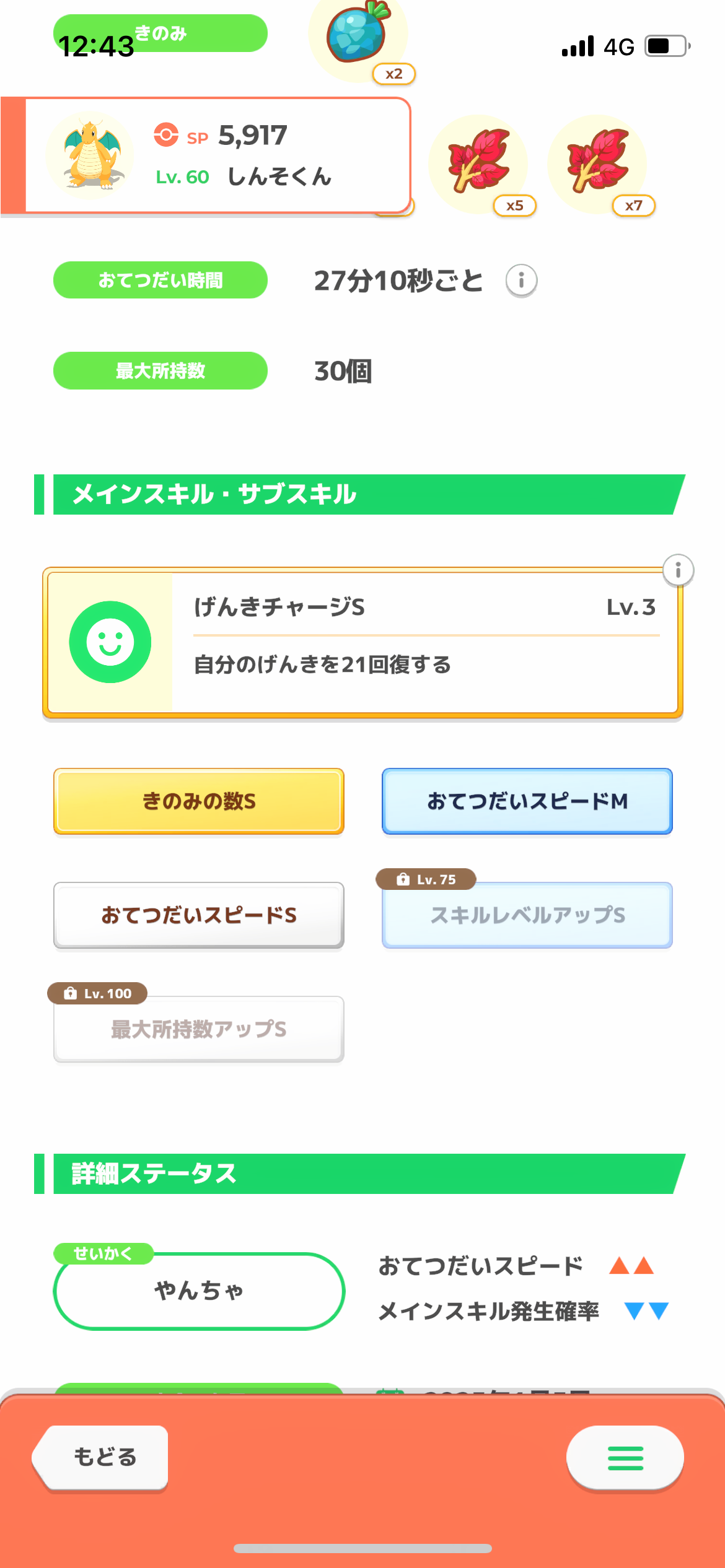
Task: Select the きのみの数S sub skill
Action: point(198,801)
